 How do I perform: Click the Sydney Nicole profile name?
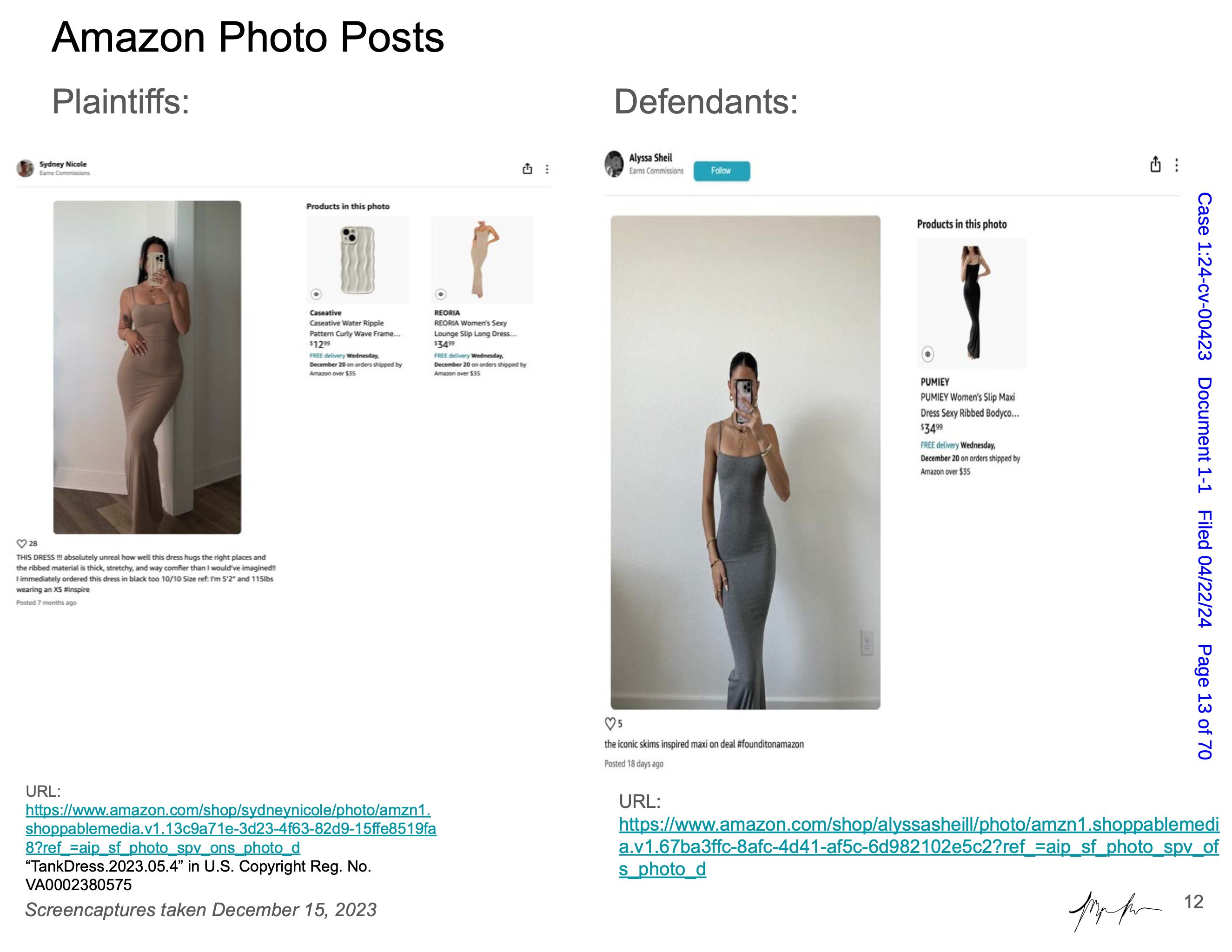pos(63,164)
